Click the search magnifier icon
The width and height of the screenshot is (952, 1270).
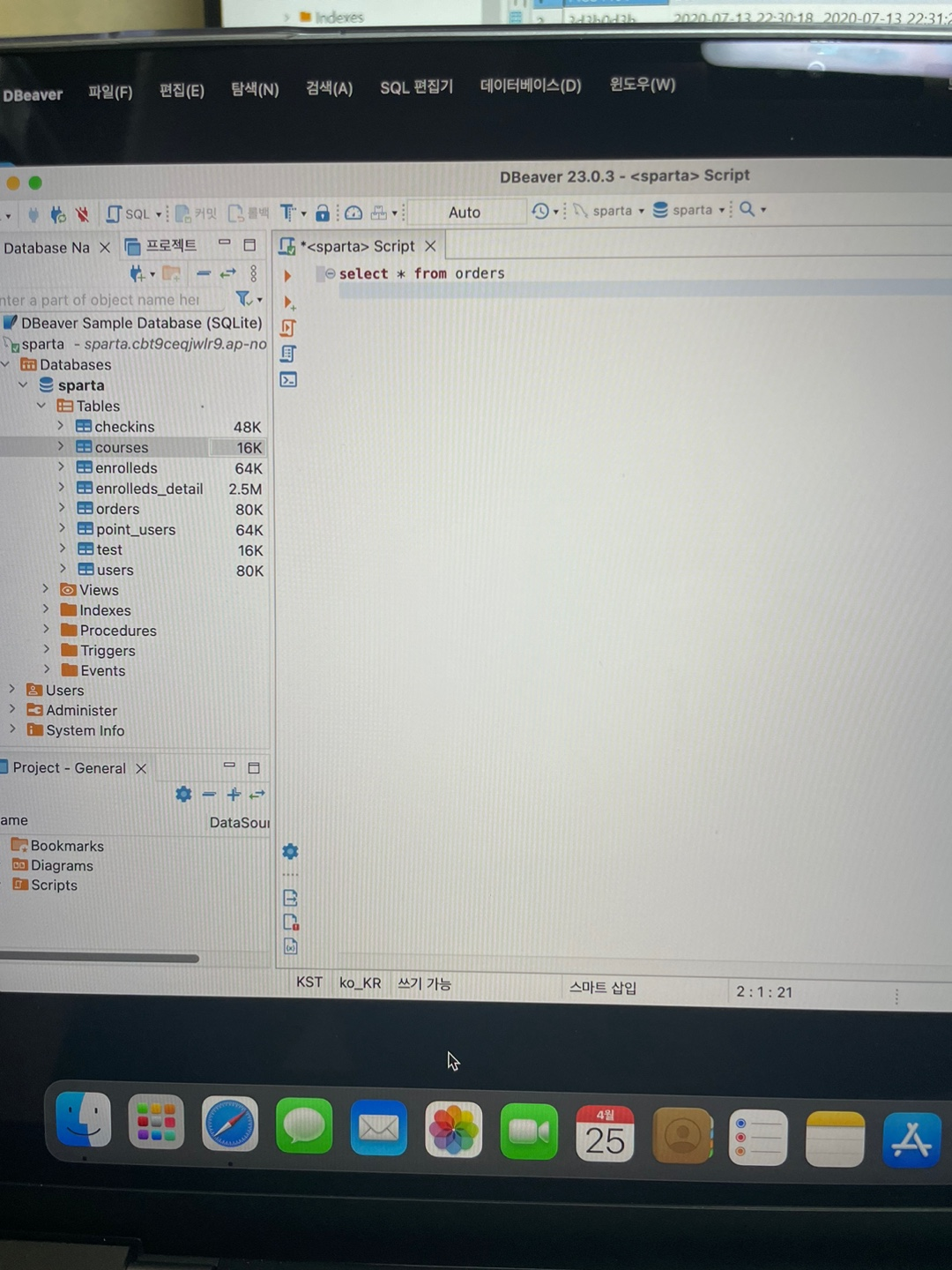[x=747, y=209]
